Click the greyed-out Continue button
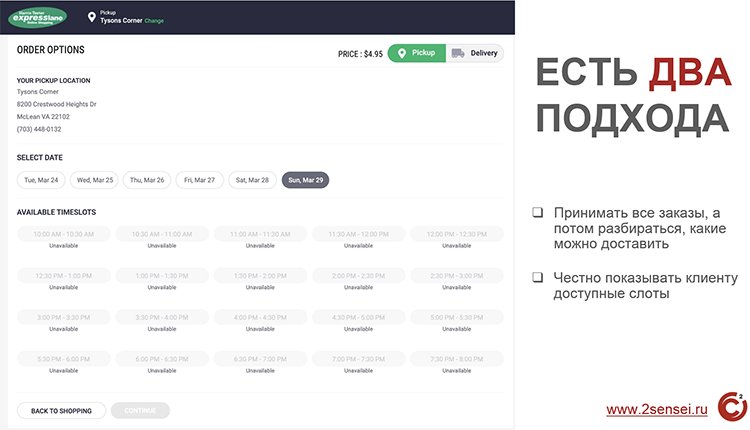The image size is (750, 430). click(140, 411)
